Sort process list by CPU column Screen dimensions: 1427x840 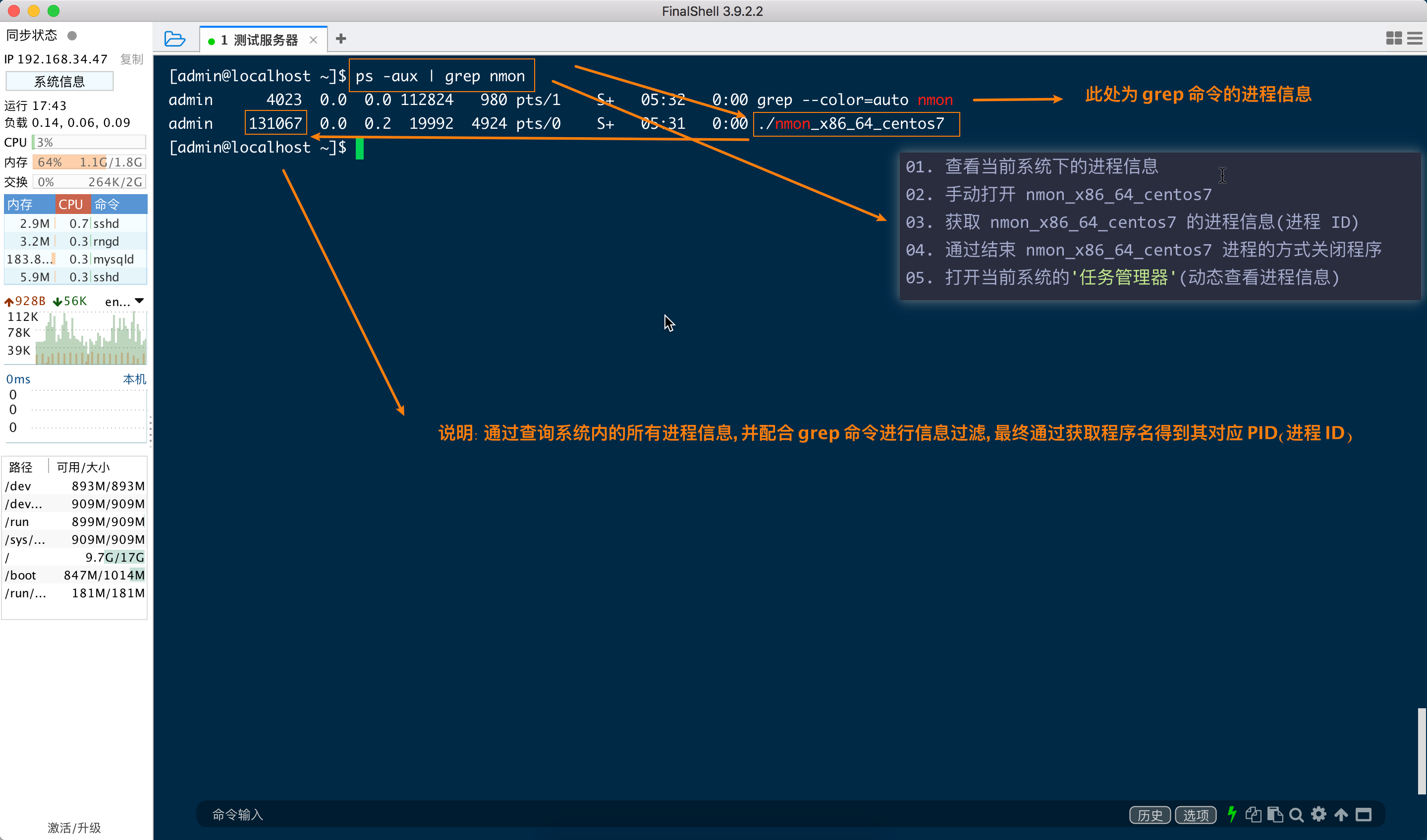click(x=71, y=205)
